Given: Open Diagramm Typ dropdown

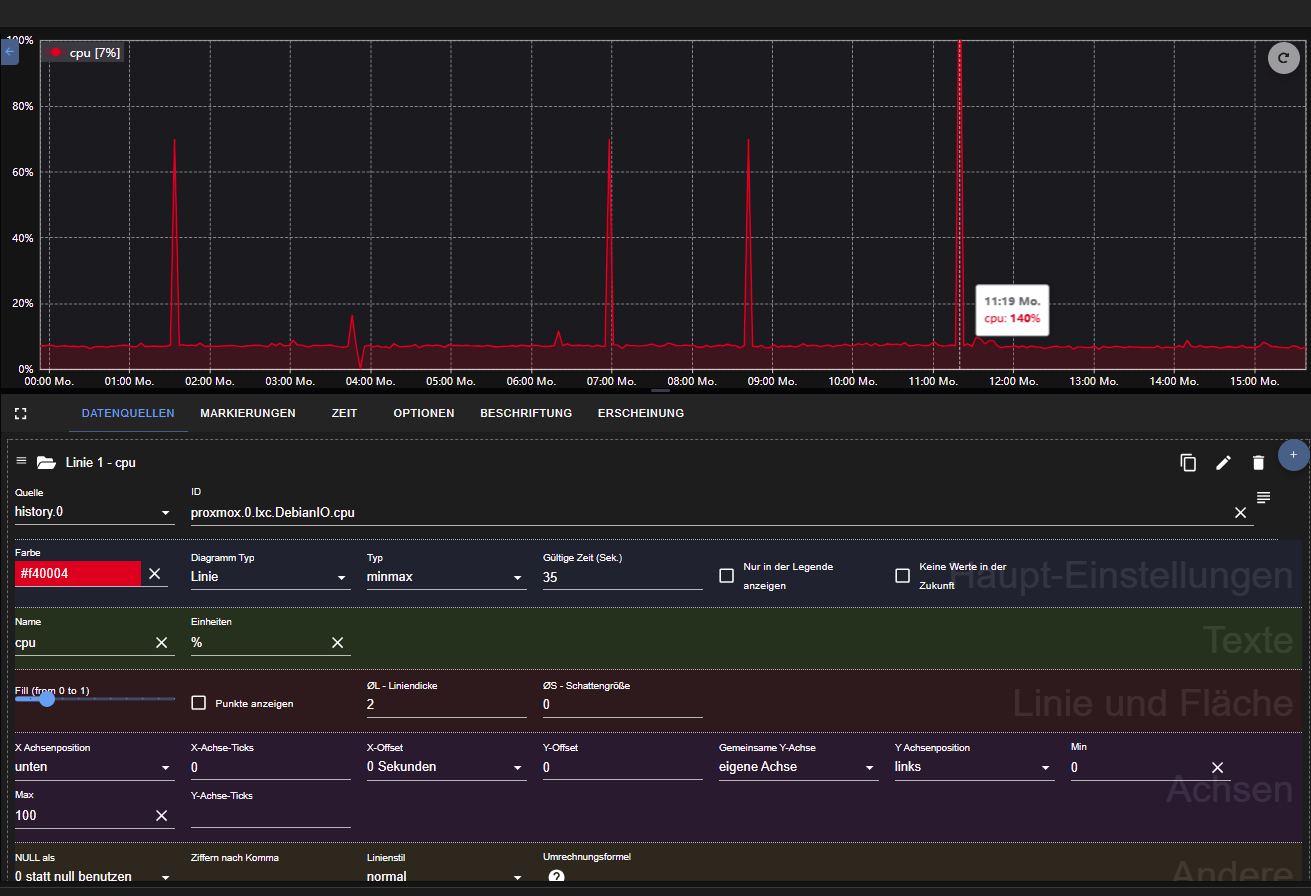Looking at the screenshot, I should click(x=269, y=577).
